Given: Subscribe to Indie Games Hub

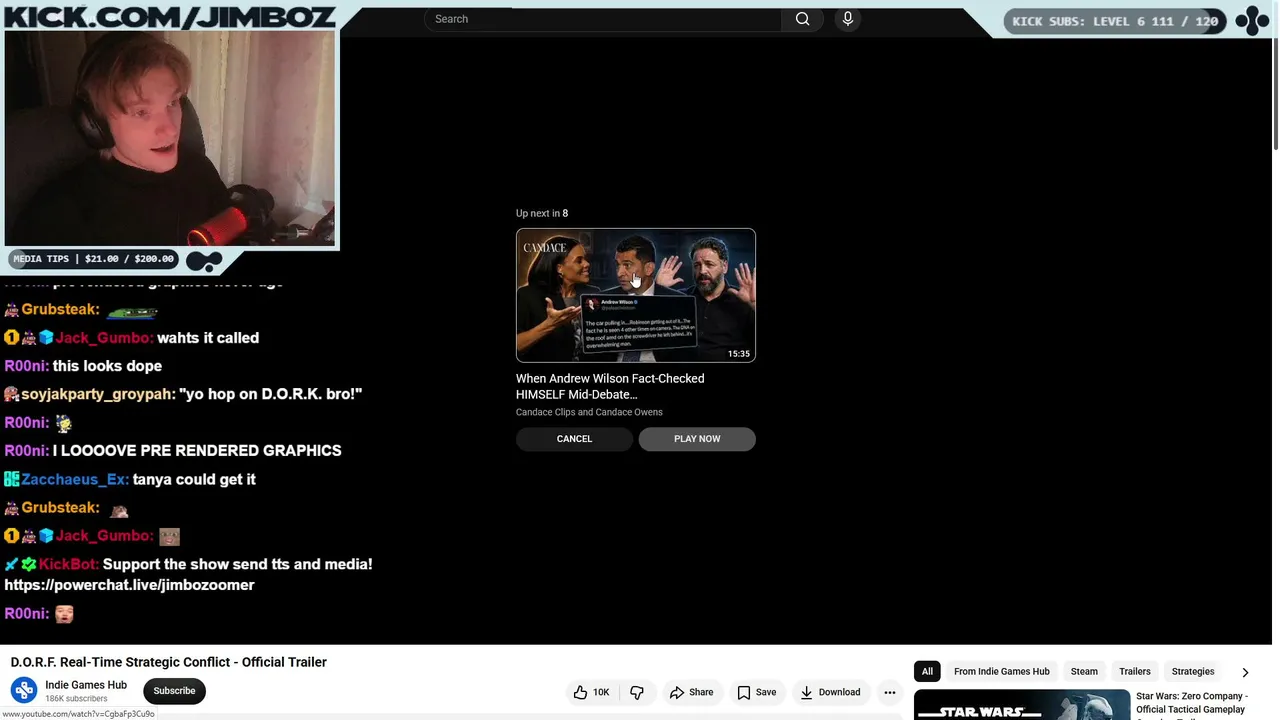Looking at the screenshot, I should click(174, 691).
